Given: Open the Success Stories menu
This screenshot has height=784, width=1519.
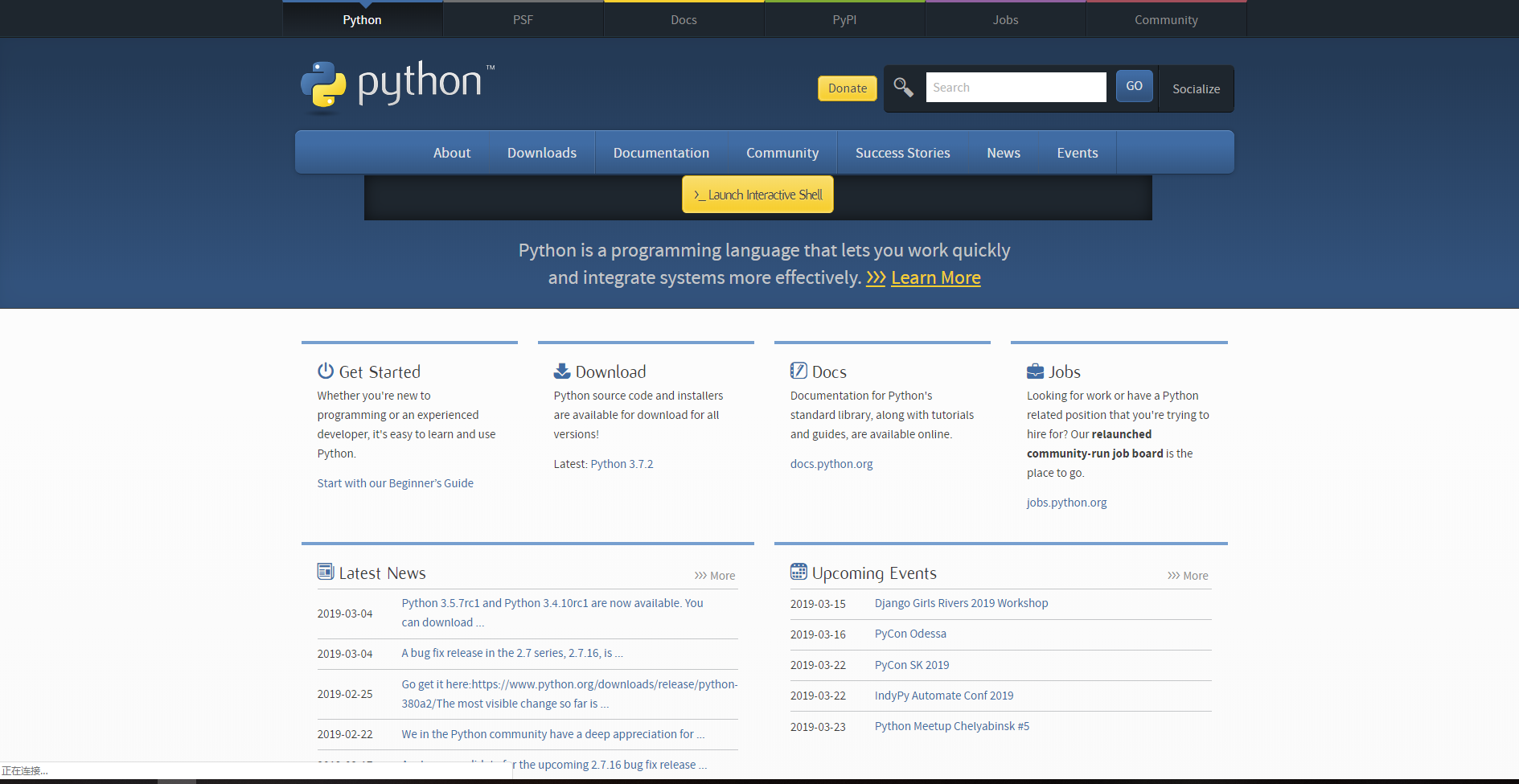Looking at the screenshot, I should point(902,153).
